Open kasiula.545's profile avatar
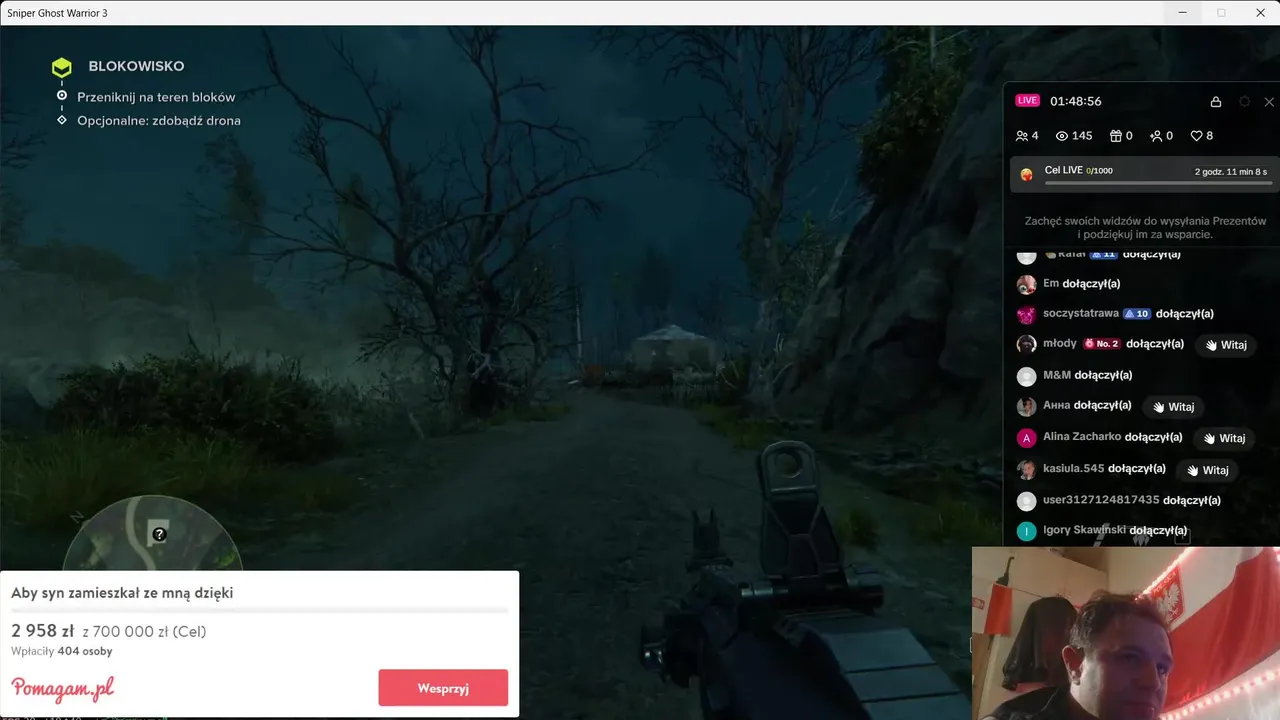 [1026, 470]
